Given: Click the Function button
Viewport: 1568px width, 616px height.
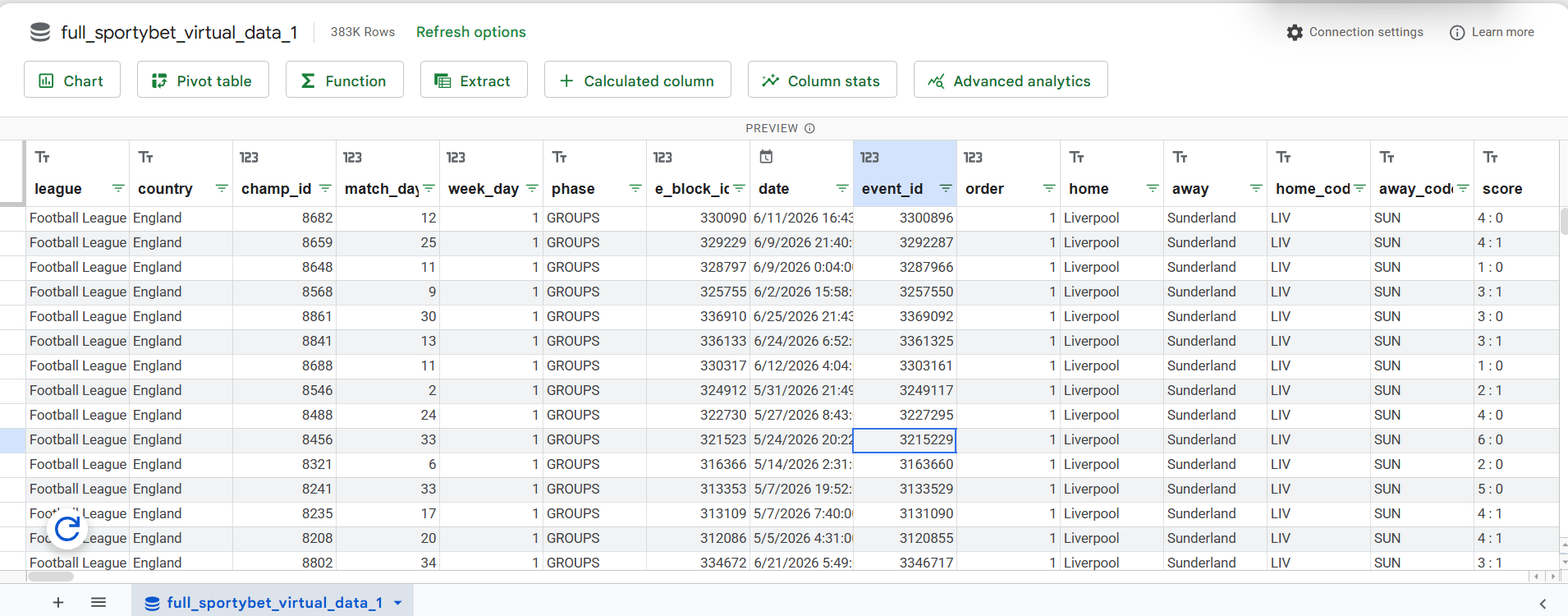Looking at the screenshot, I should 345,80.
